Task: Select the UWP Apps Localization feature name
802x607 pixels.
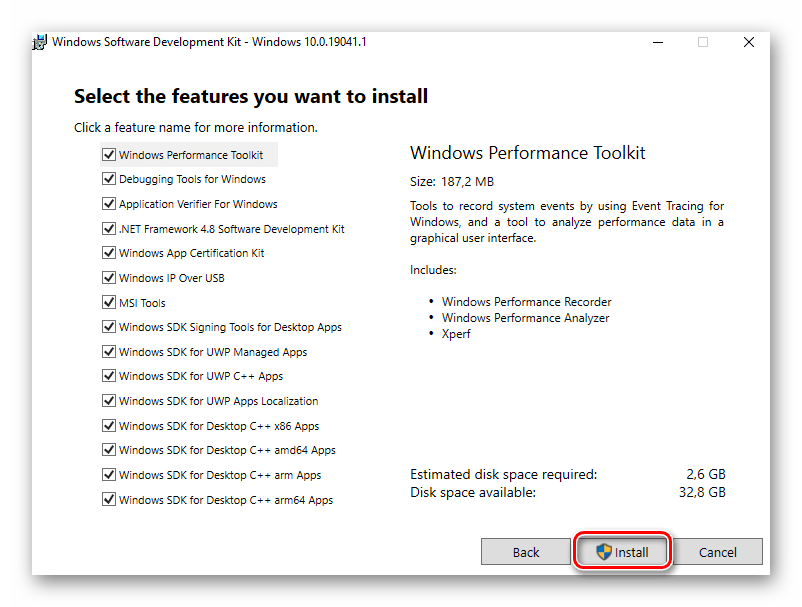Action: [x=218, y=401]
